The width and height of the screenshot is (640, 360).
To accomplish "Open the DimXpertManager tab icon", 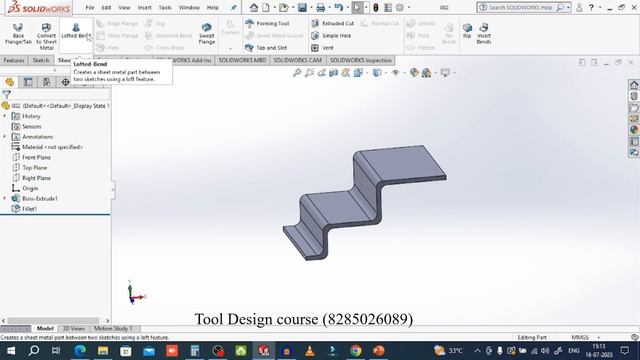I will 65,82.
